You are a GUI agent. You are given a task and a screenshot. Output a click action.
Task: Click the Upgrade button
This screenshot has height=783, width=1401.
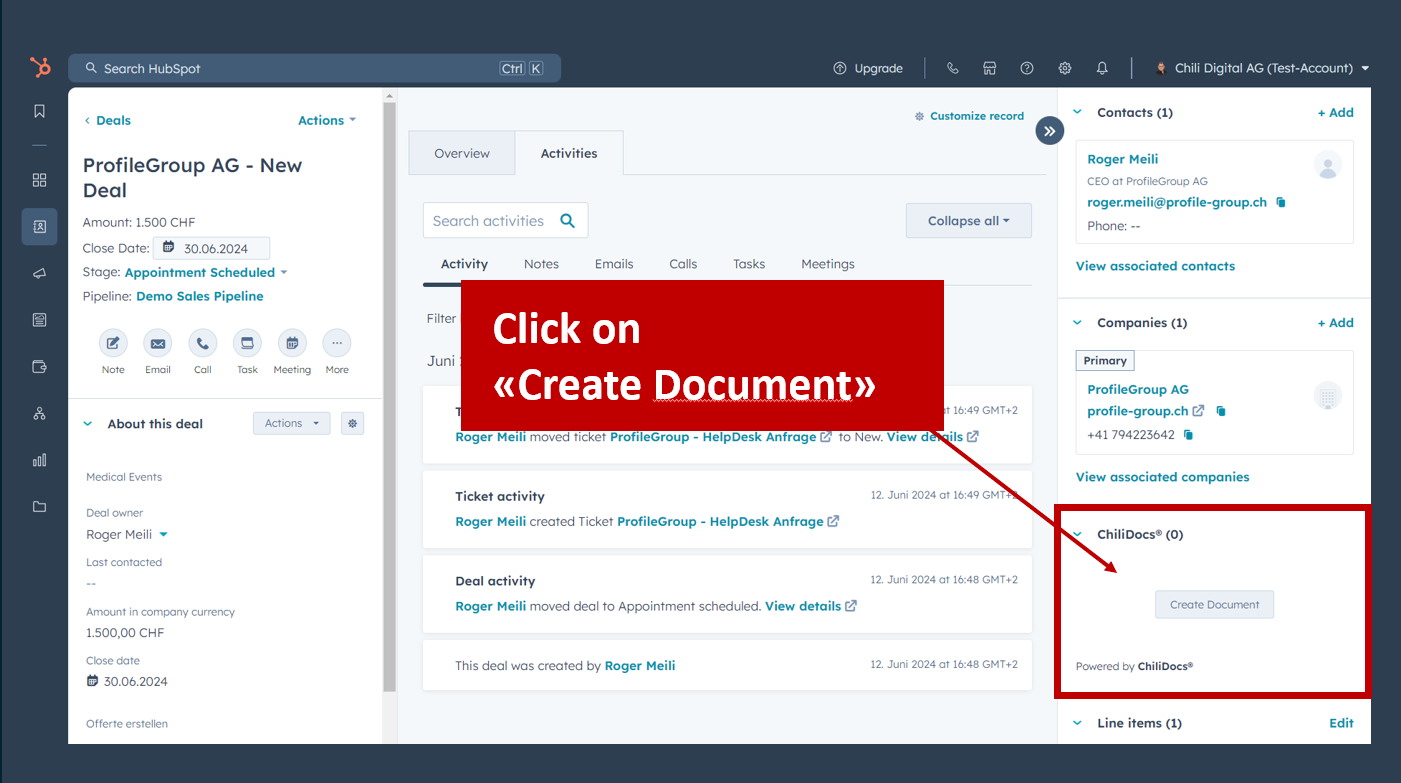point(868,68)
